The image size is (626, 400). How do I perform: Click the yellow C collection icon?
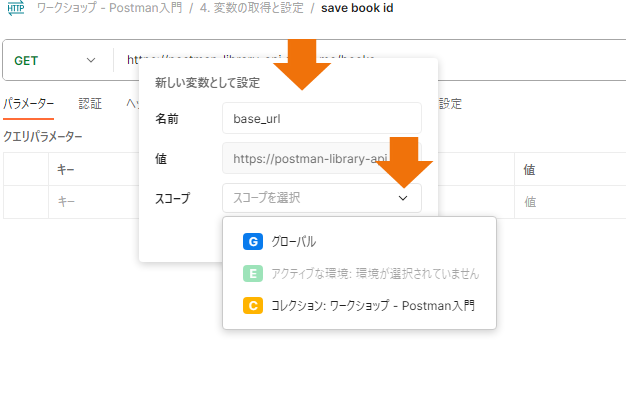253,306
